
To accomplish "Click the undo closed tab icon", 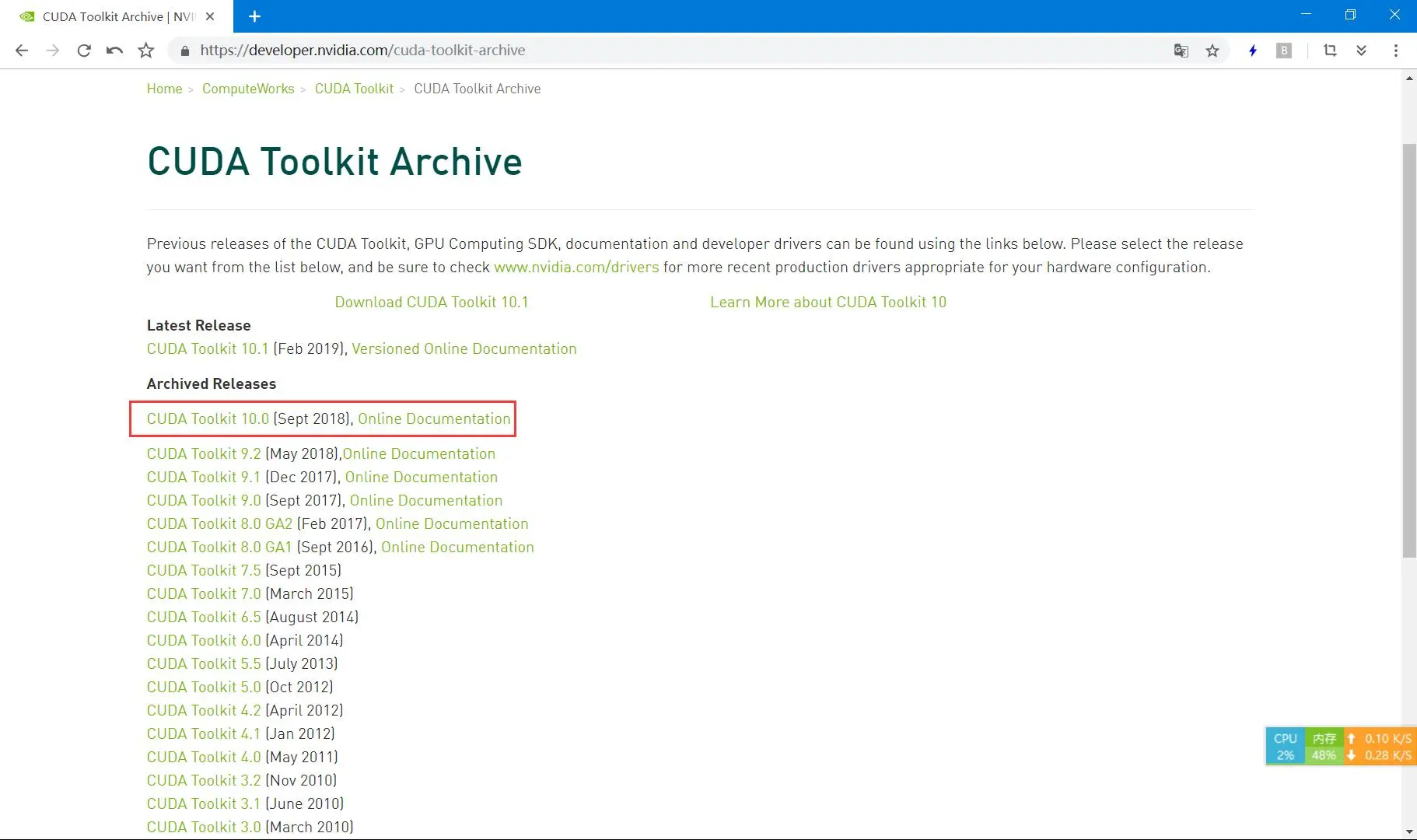I will [114, 51].
